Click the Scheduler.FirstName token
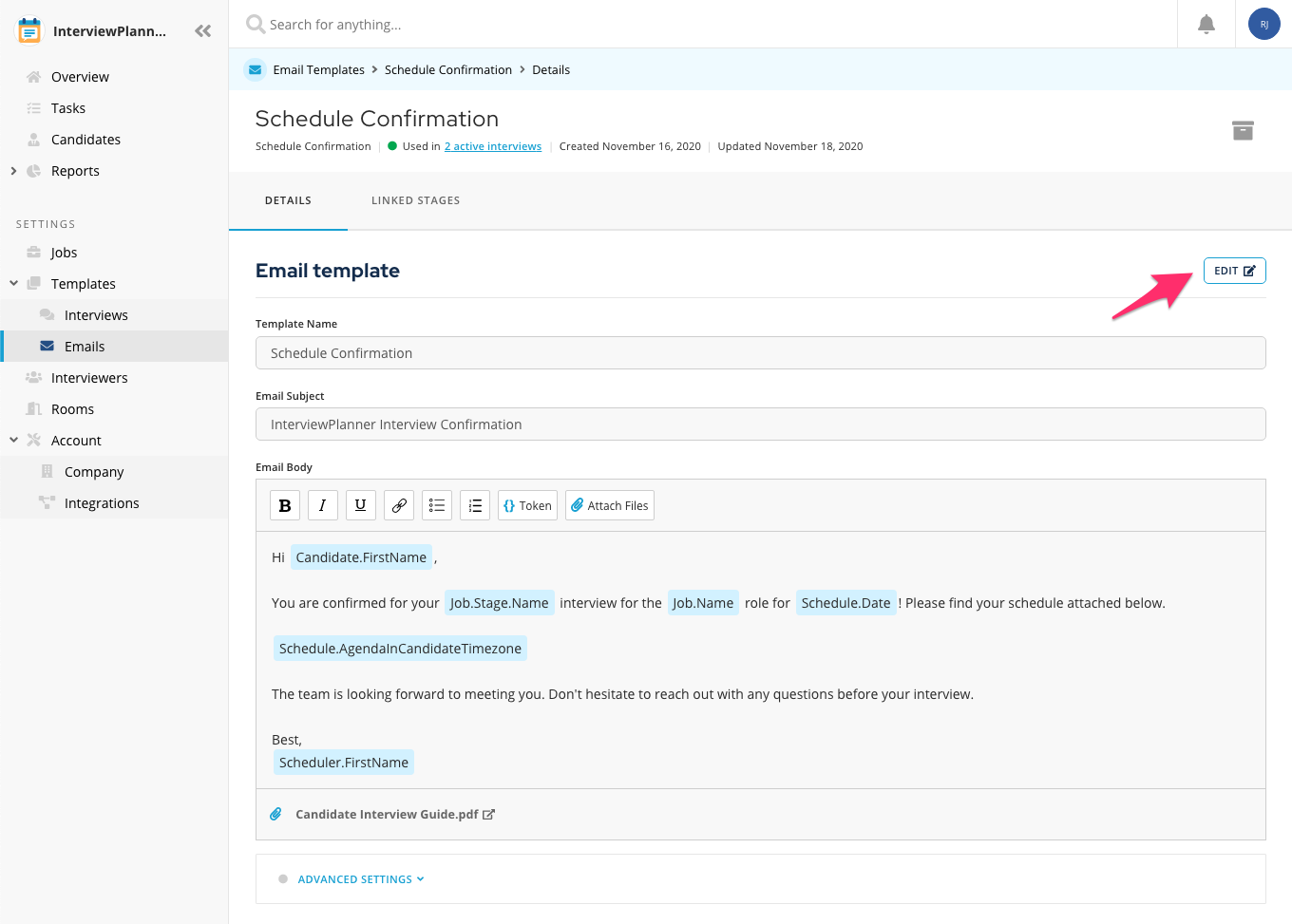The image size is (1292, 924). (x=344, y=763)
